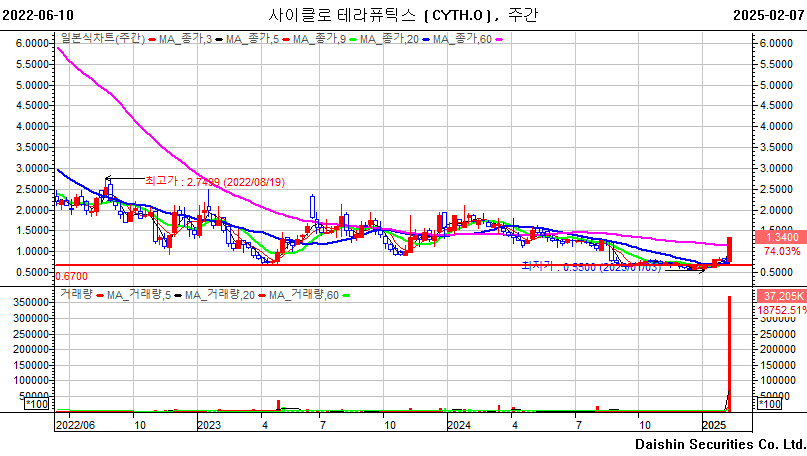Click the 74.03% change value
This screenshot has height=456, width=807.
coord(782,251)
